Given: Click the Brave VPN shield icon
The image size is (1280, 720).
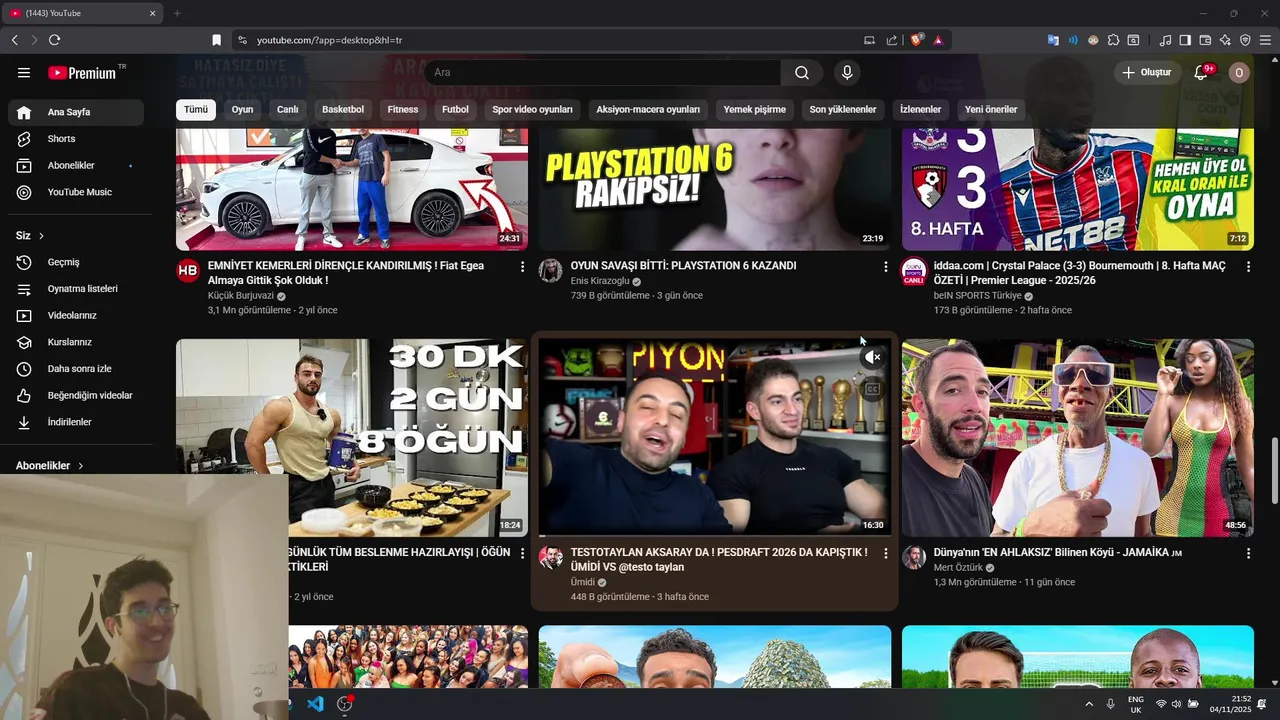Looking at the screenshot, I should 1245,40.
